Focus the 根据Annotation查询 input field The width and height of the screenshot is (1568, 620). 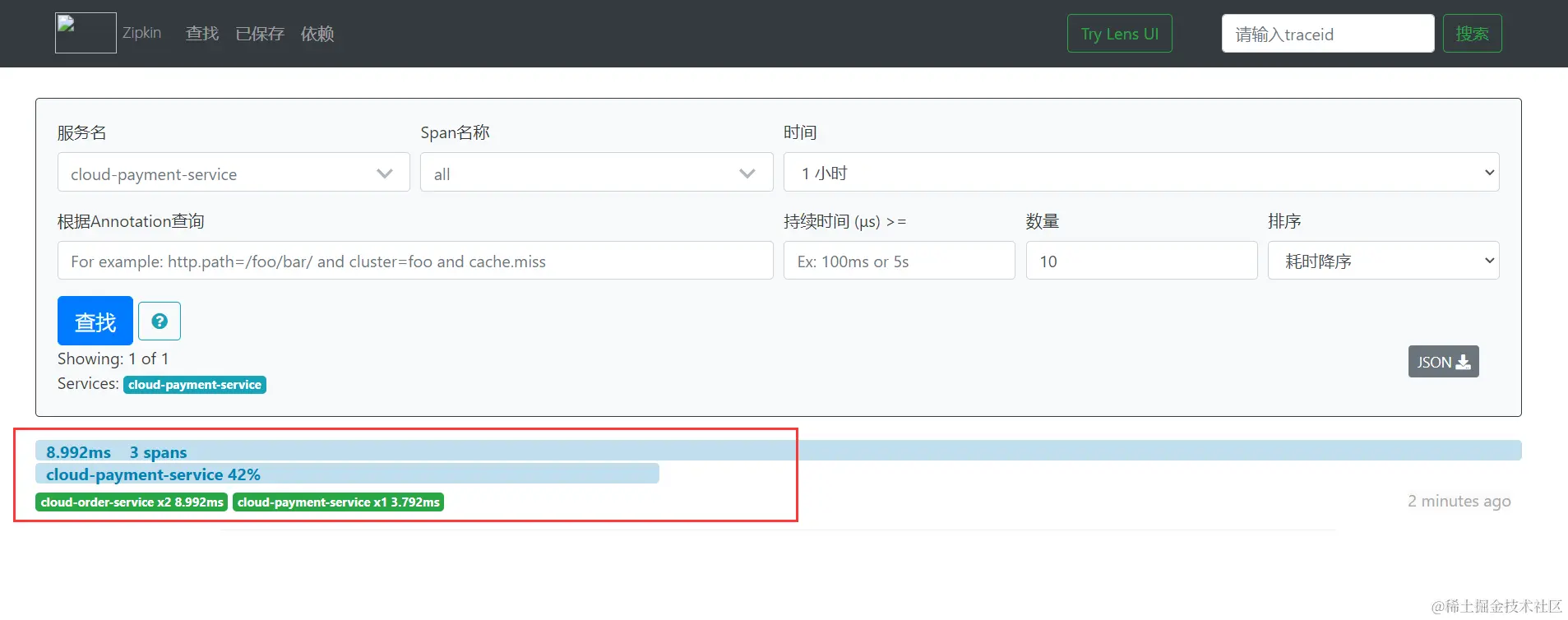pyautogui.click(x=415, y=261)
